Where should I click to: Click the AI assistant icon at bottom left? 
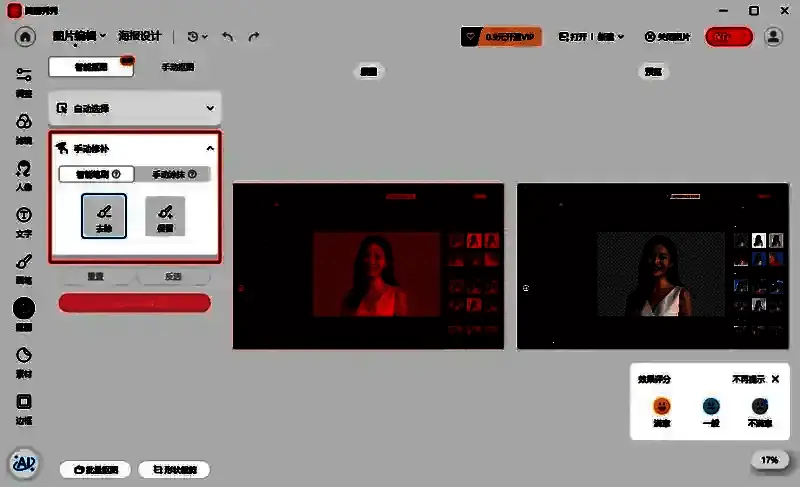24,464
